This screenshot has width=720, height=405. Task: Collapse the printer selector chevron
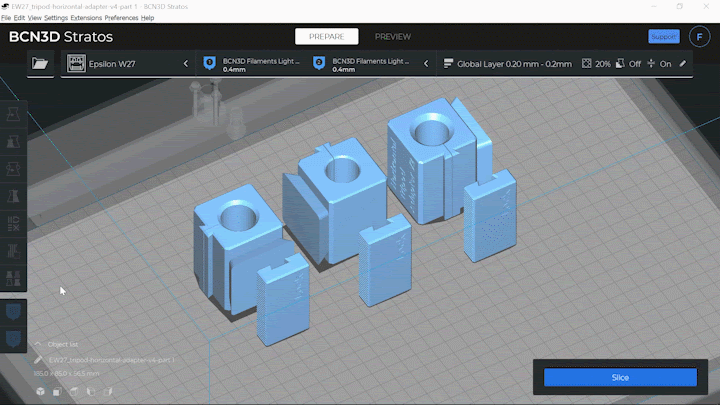point(186,63)
